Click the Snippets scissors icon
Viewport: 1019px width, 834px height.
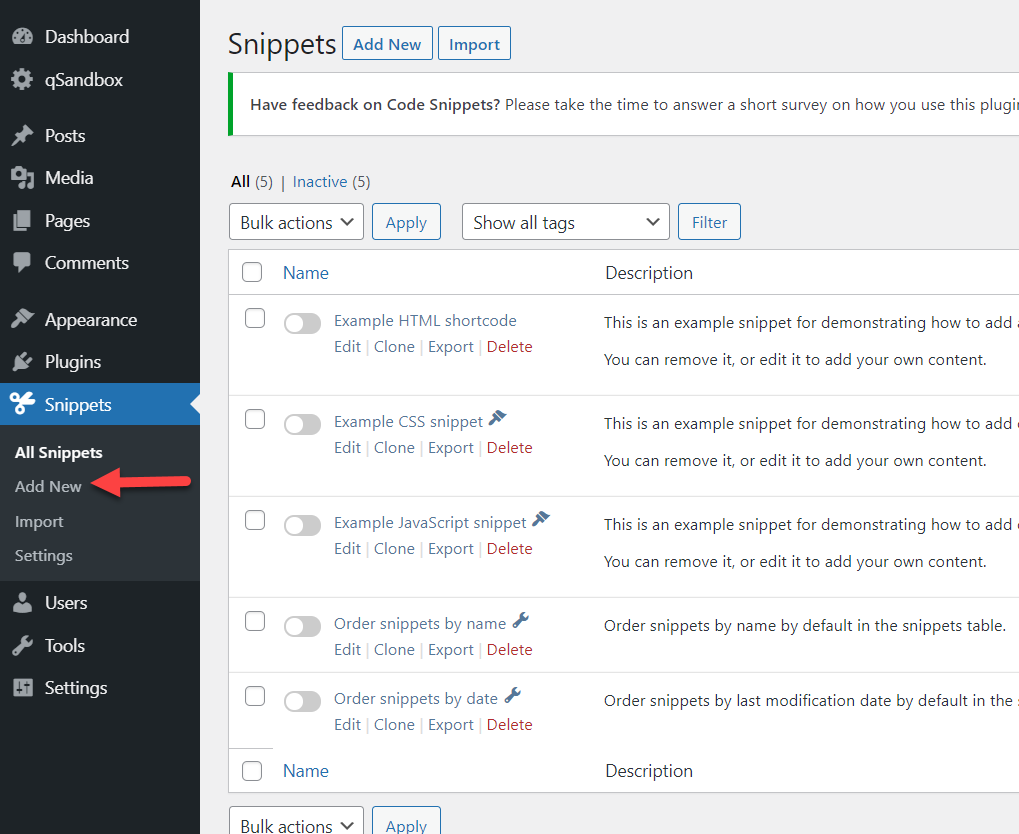click(22, 404)
